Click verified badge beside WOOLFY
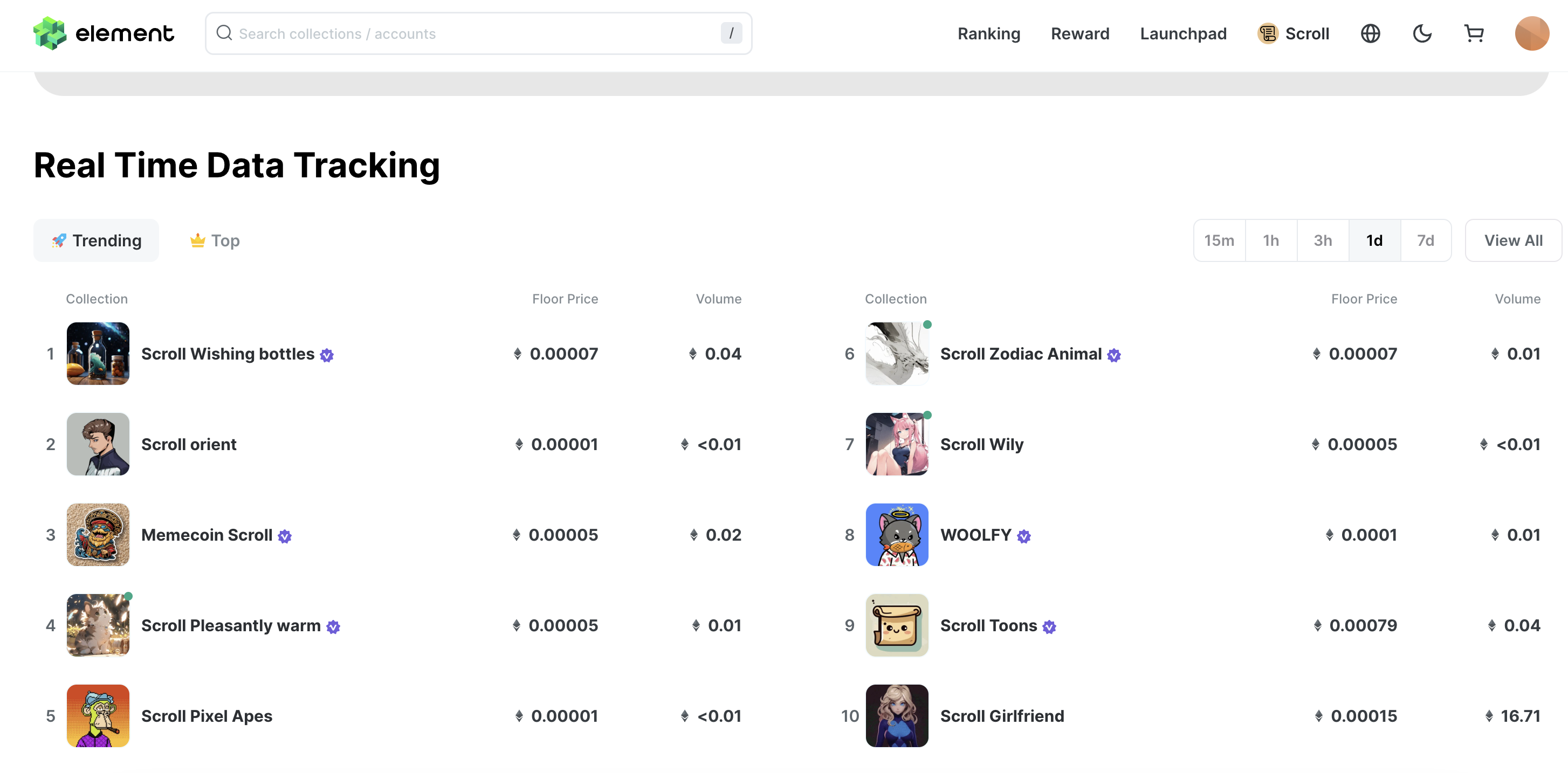This screenshot has height=773, width=1568. pos(1024,536)
